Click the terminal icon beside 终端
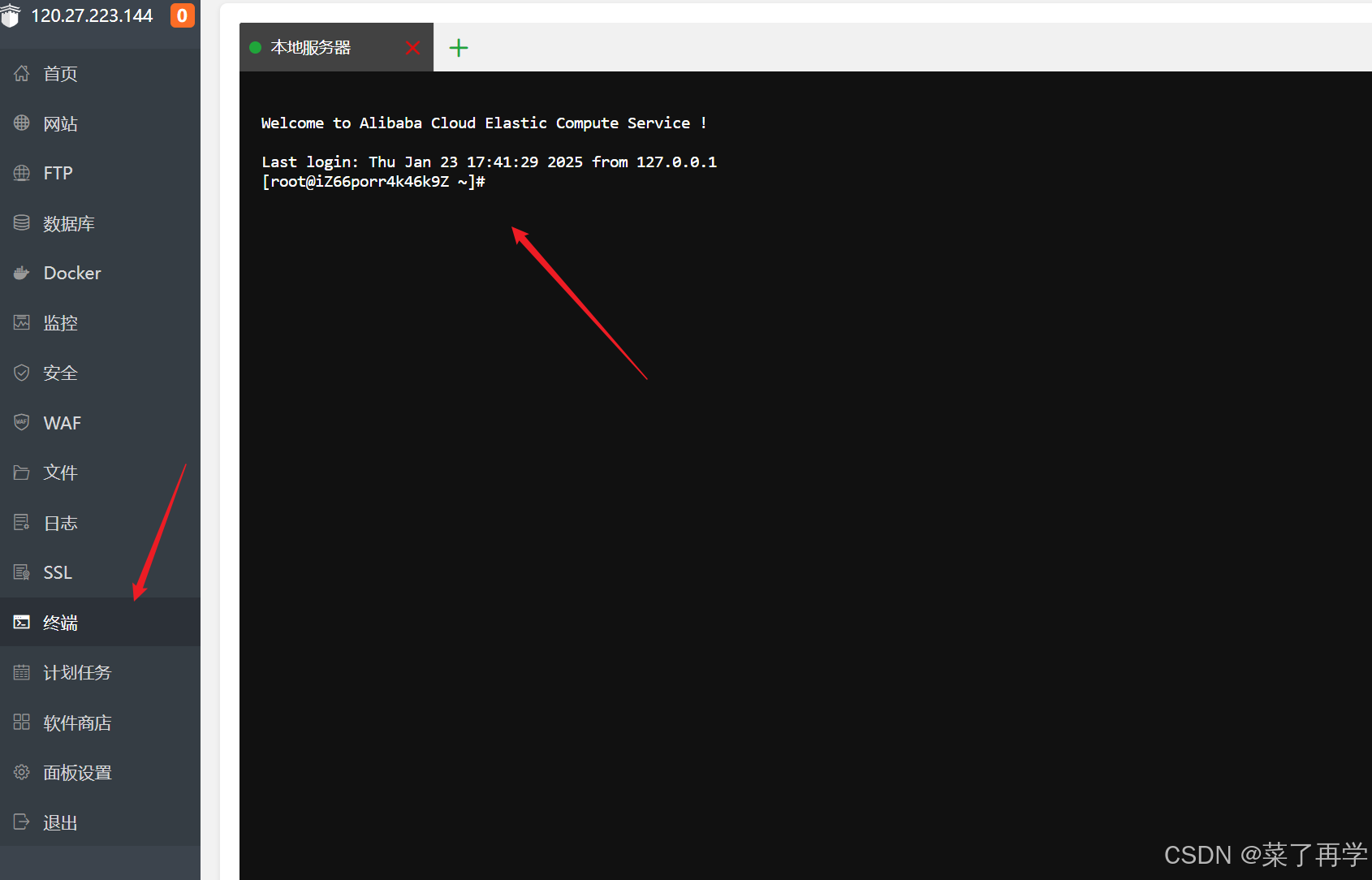Screen dimensions: 1372x880 click(x=22, y=623)
